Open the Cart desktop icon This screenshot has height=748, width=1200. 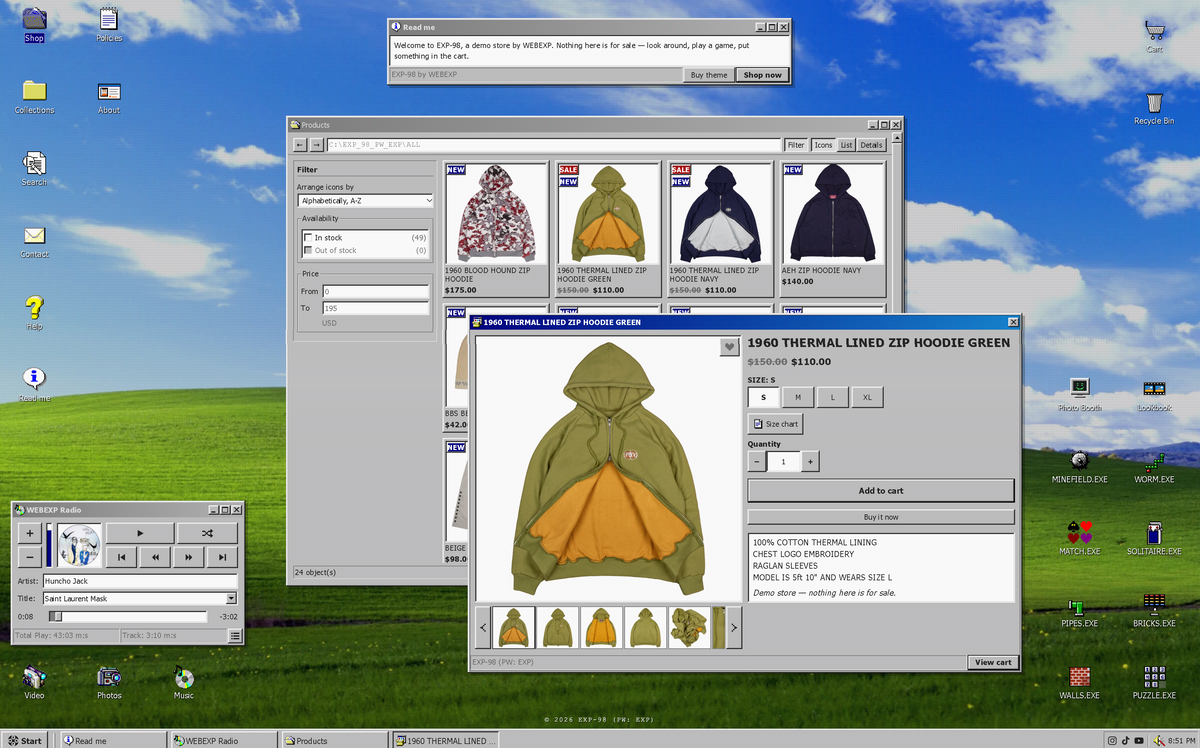click(x=1154, y=35)
